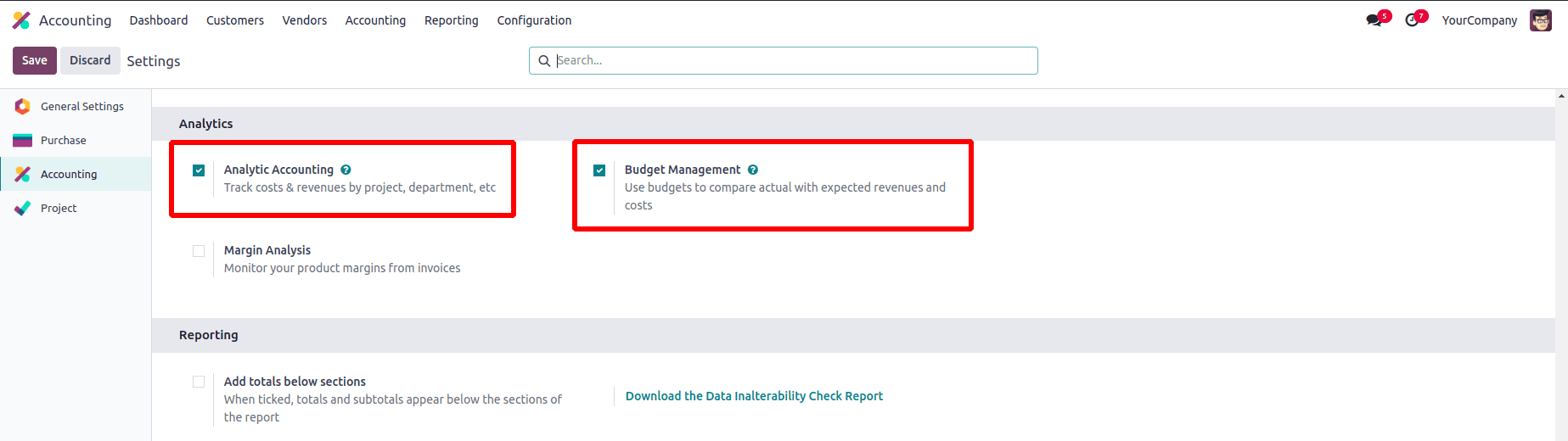This screenshot has height=441, width=1568.
Task: Click the Purchase sidebar card icon
Action: 23,140
